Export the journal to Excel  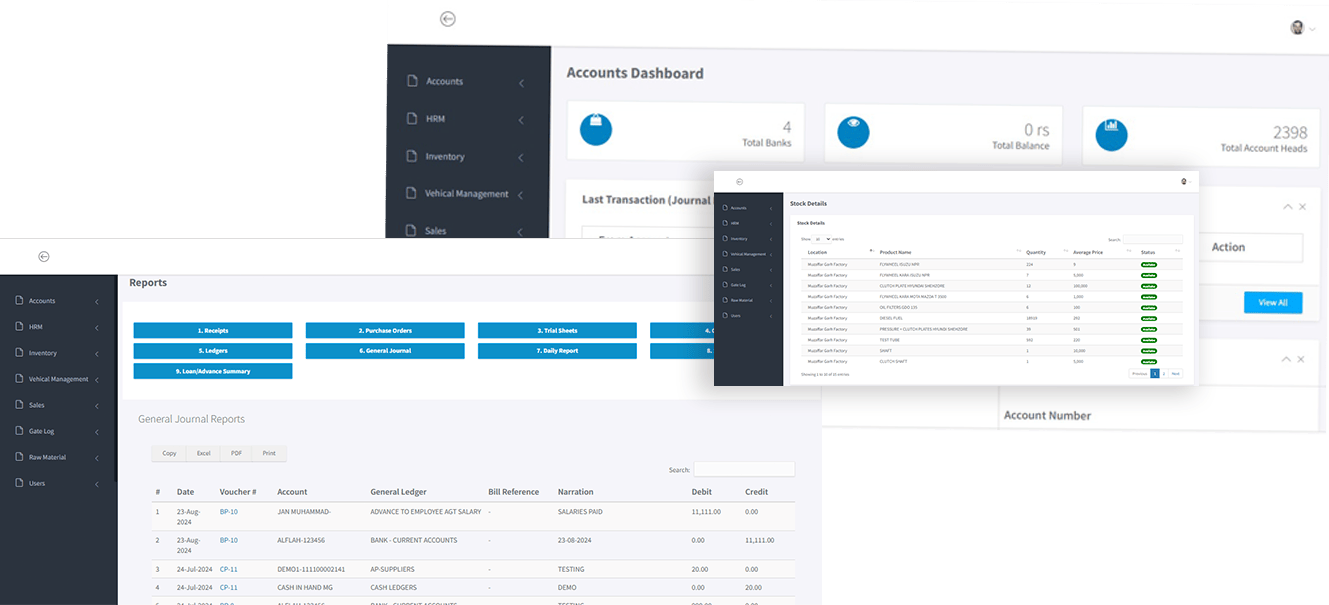pos(203,453)
